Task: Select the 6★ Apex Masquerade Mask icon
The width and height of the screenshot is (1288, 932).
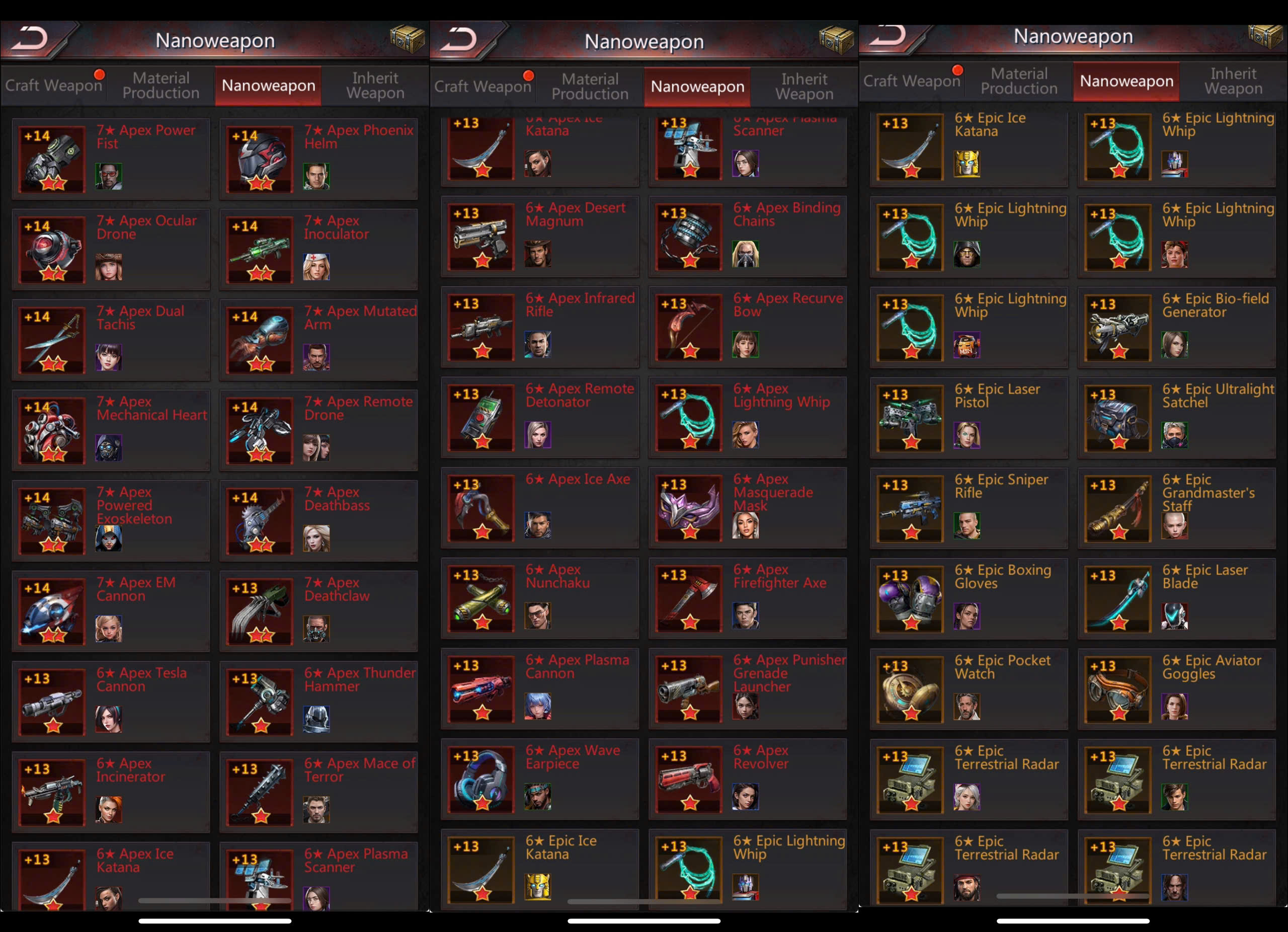Action: 689,508
